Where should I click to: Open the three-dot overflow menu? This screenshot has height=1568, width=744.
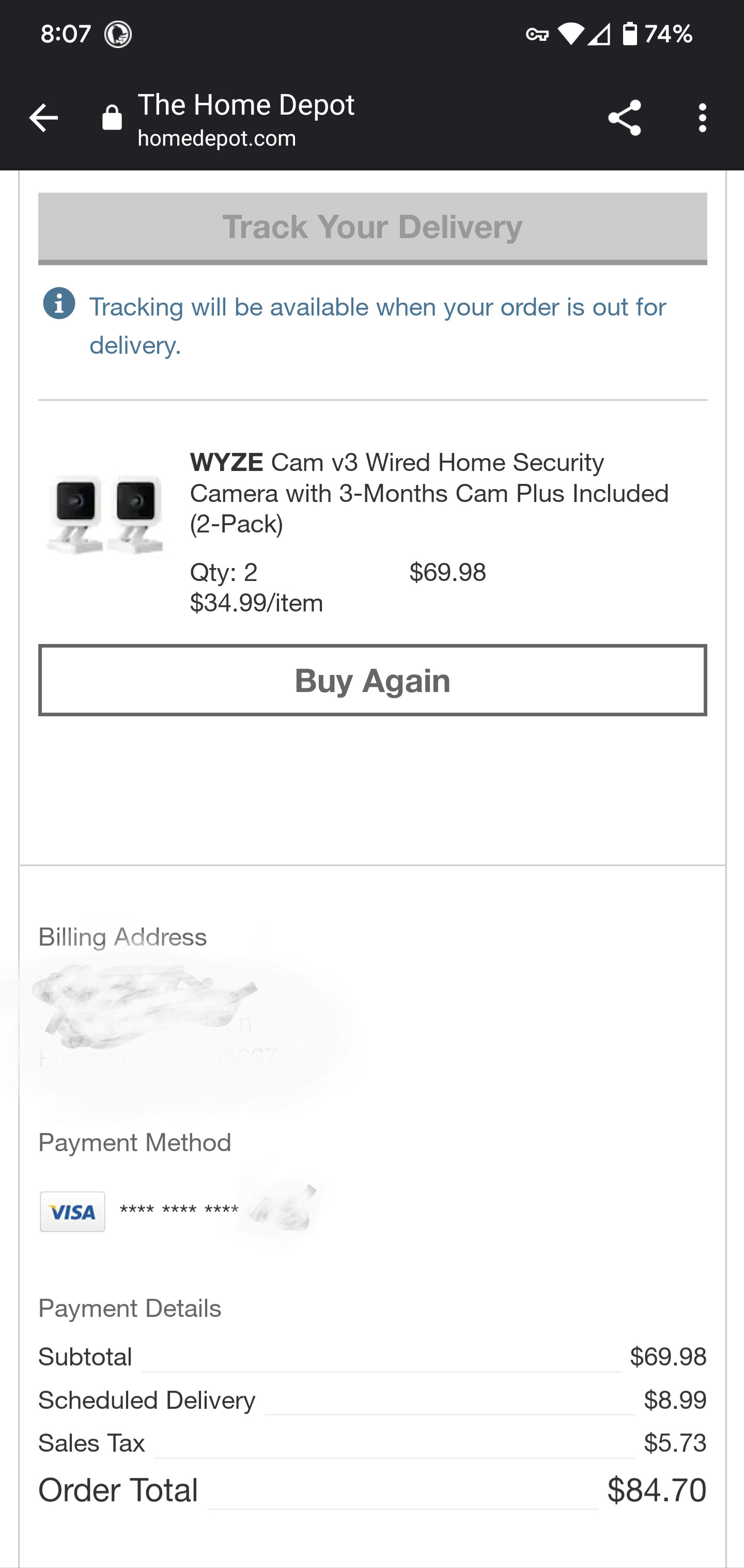coord(703,118)
